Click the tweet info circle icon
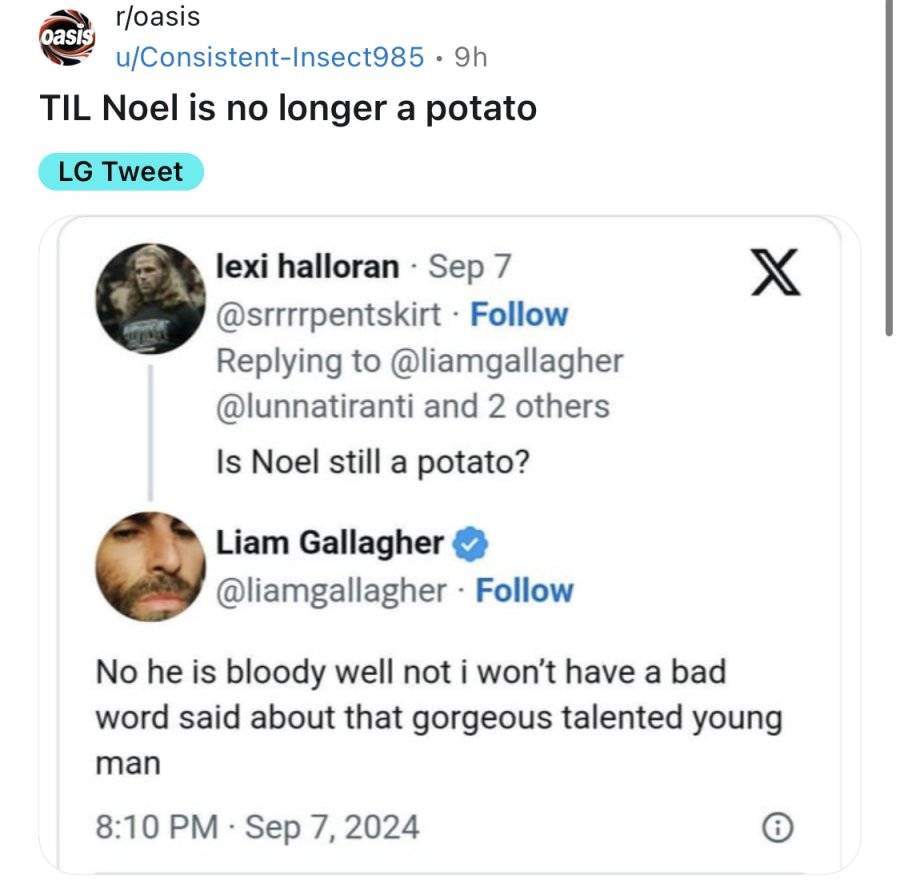The image size is (900, 884). pyautogui.click(x=778, y=828)
